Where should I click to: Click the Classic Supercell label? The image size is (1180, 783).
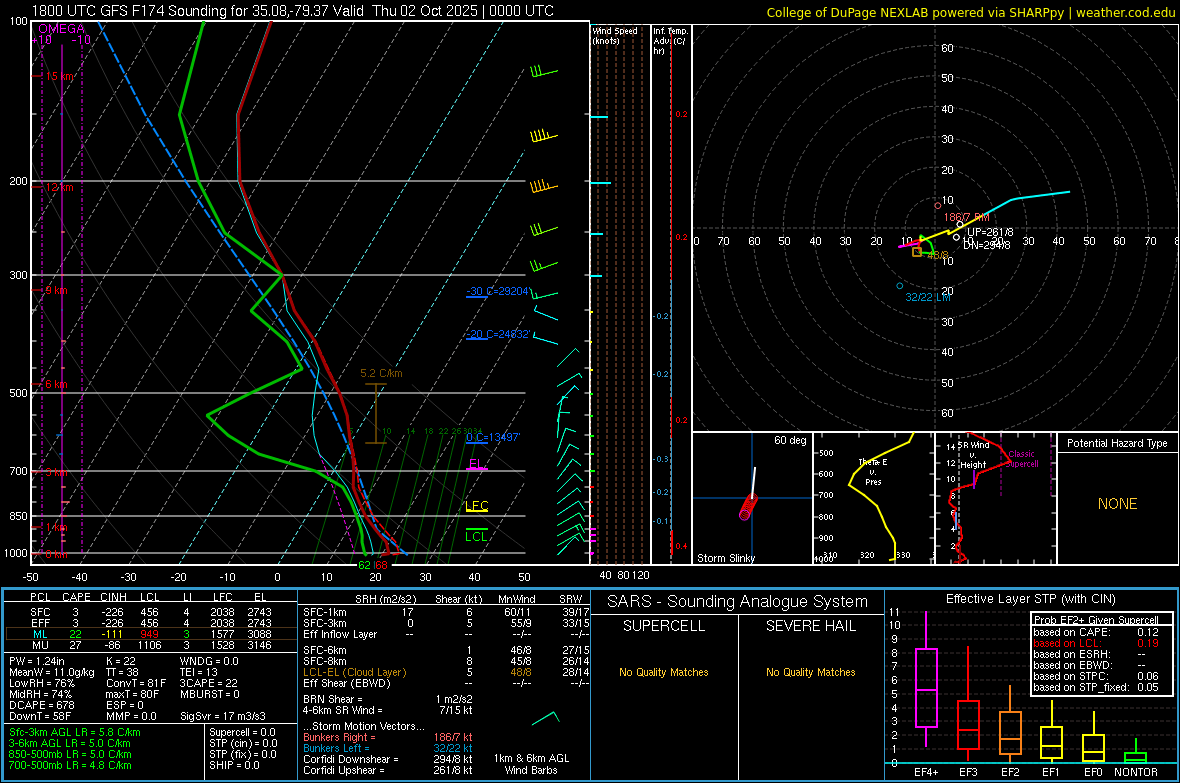(1022, 459)
